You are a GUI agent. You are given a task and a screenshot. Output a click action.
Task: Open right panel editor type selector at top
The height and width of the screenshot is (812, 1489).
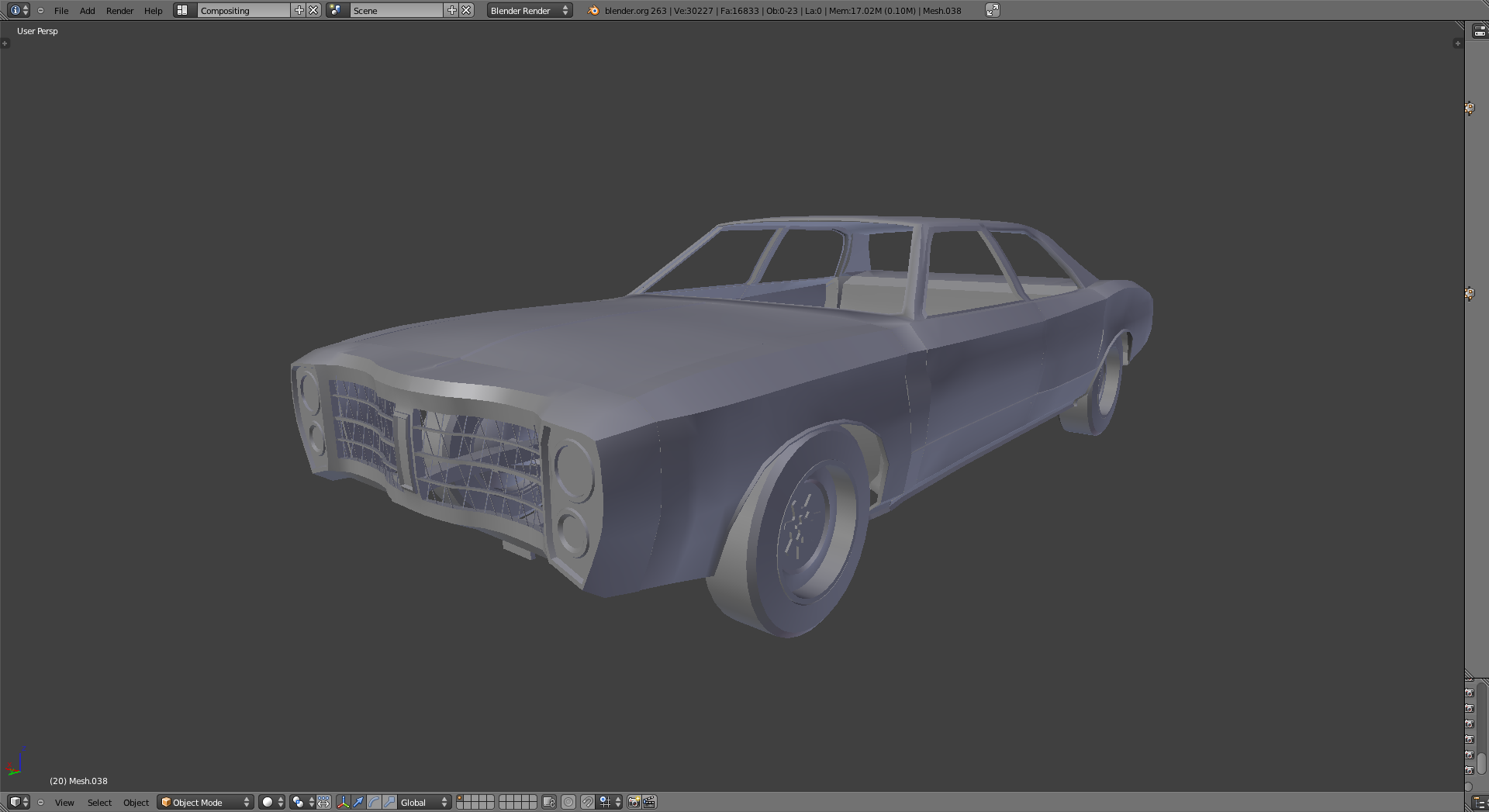coord(1479,31)
